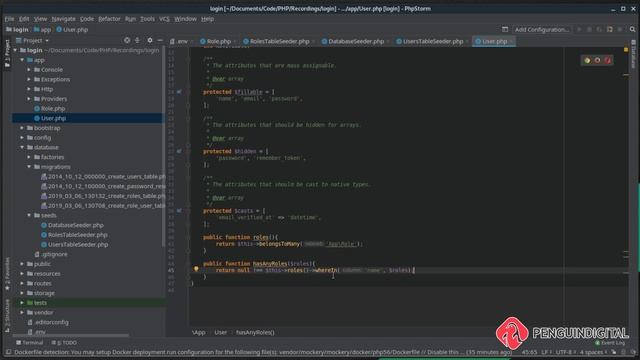Open the Database tool window on right edge
Viewport: 640px width, 360px height.
(x=633, y=54)
